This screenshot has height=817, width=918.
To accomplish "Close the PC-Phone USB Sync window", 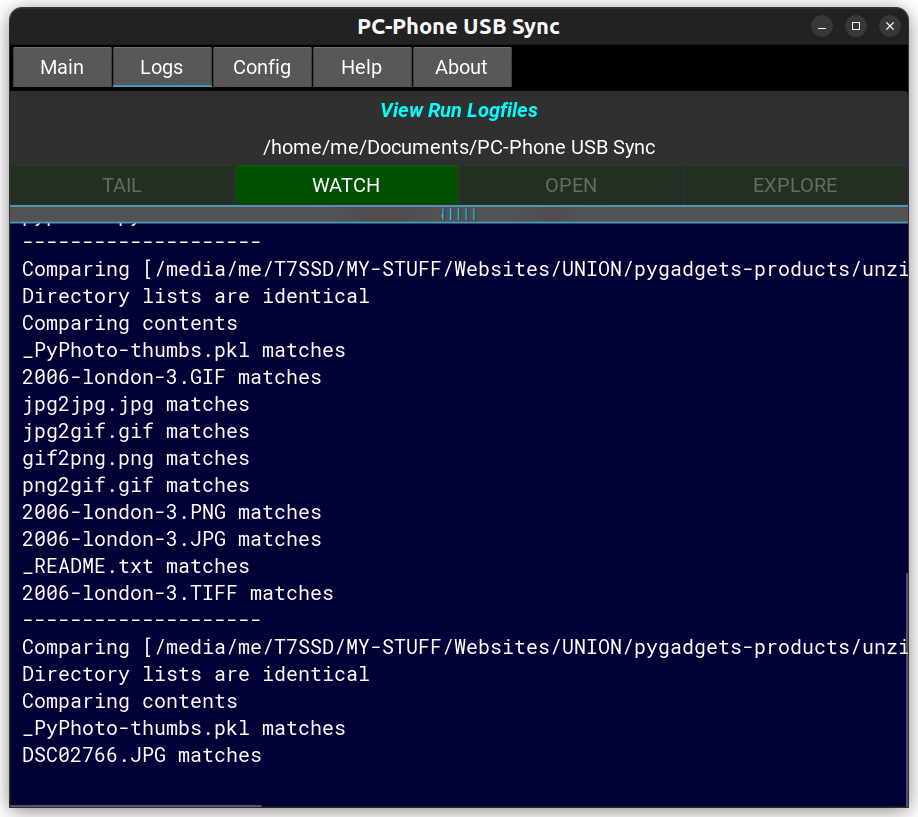I will pos(889,27).
